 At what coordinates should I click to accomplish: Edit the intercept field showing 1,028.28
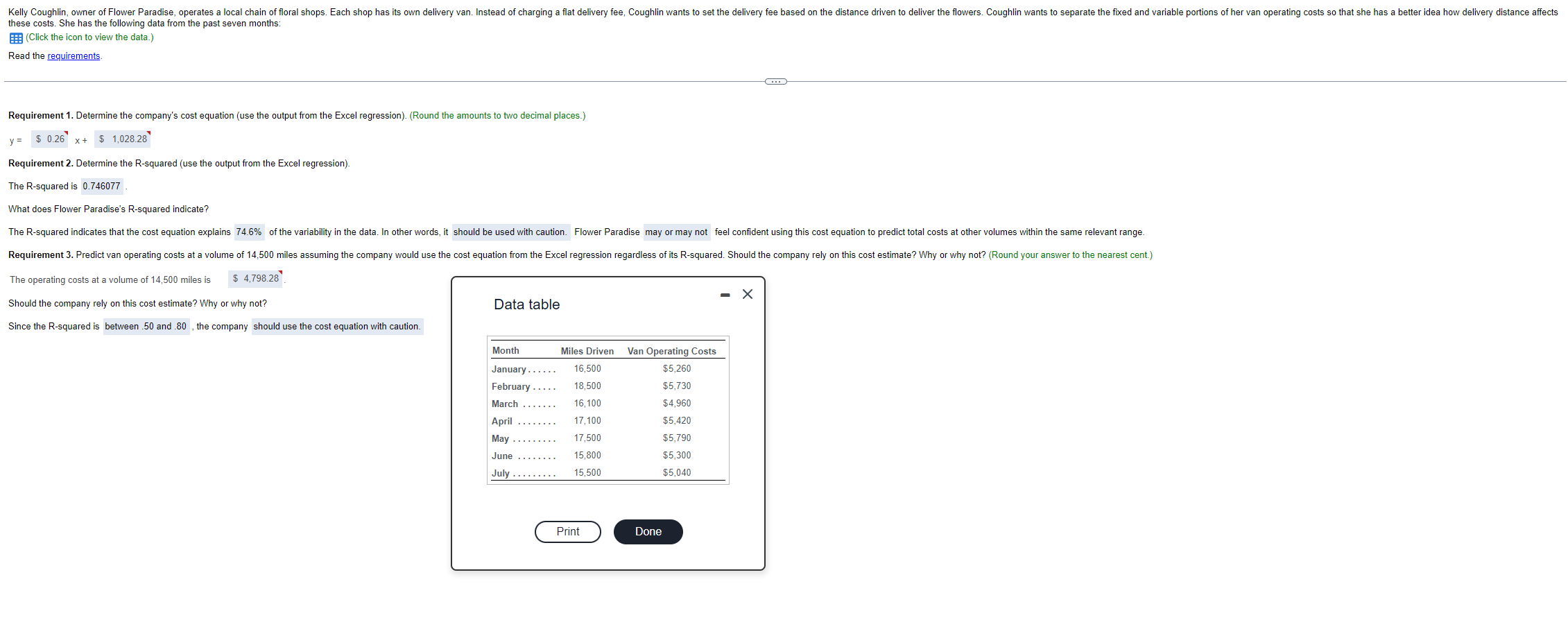pyautogui.click(x=123, y=139)
